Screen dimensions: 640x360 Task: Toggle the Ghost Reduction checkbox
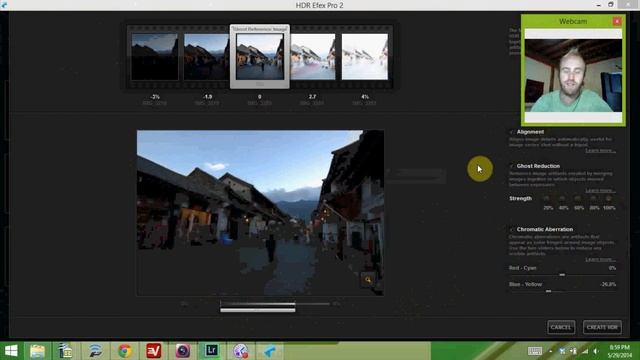[x=512, y=166]
